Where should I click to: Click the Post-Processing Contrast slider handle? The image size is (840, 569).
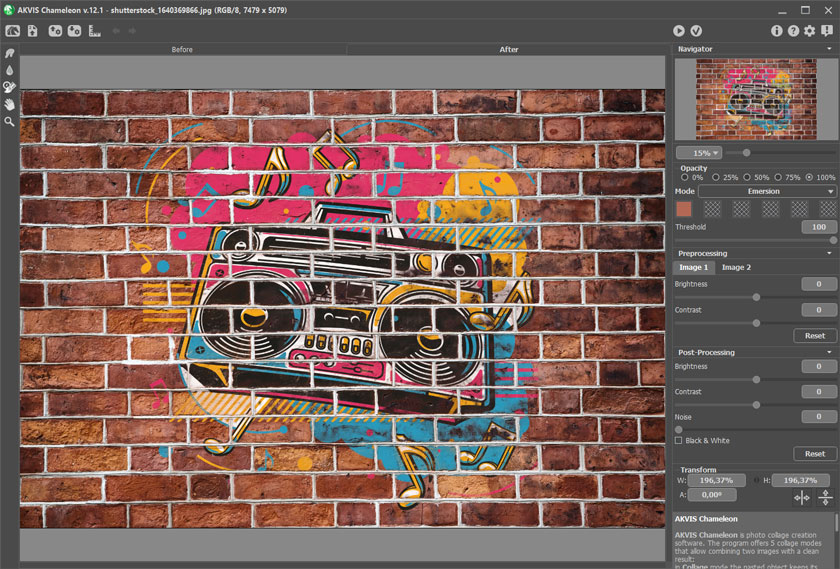(756, 405)
